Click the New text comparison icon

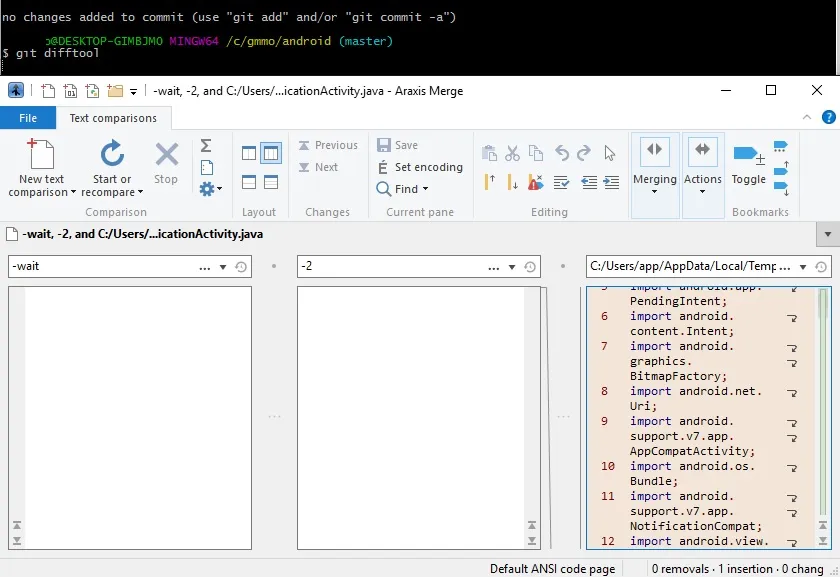point(41,155)
